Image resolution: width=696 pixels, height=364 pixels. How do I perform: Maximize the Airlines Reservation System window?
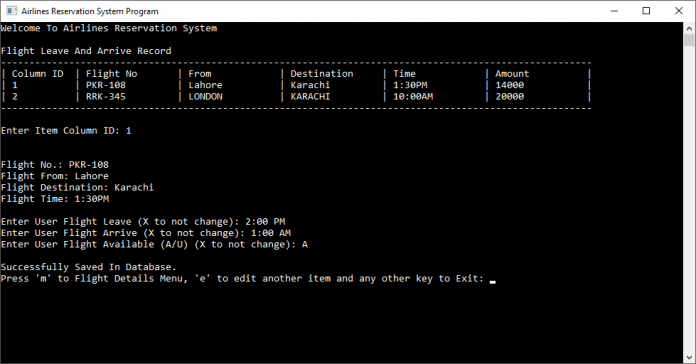[x=646, y=11]
